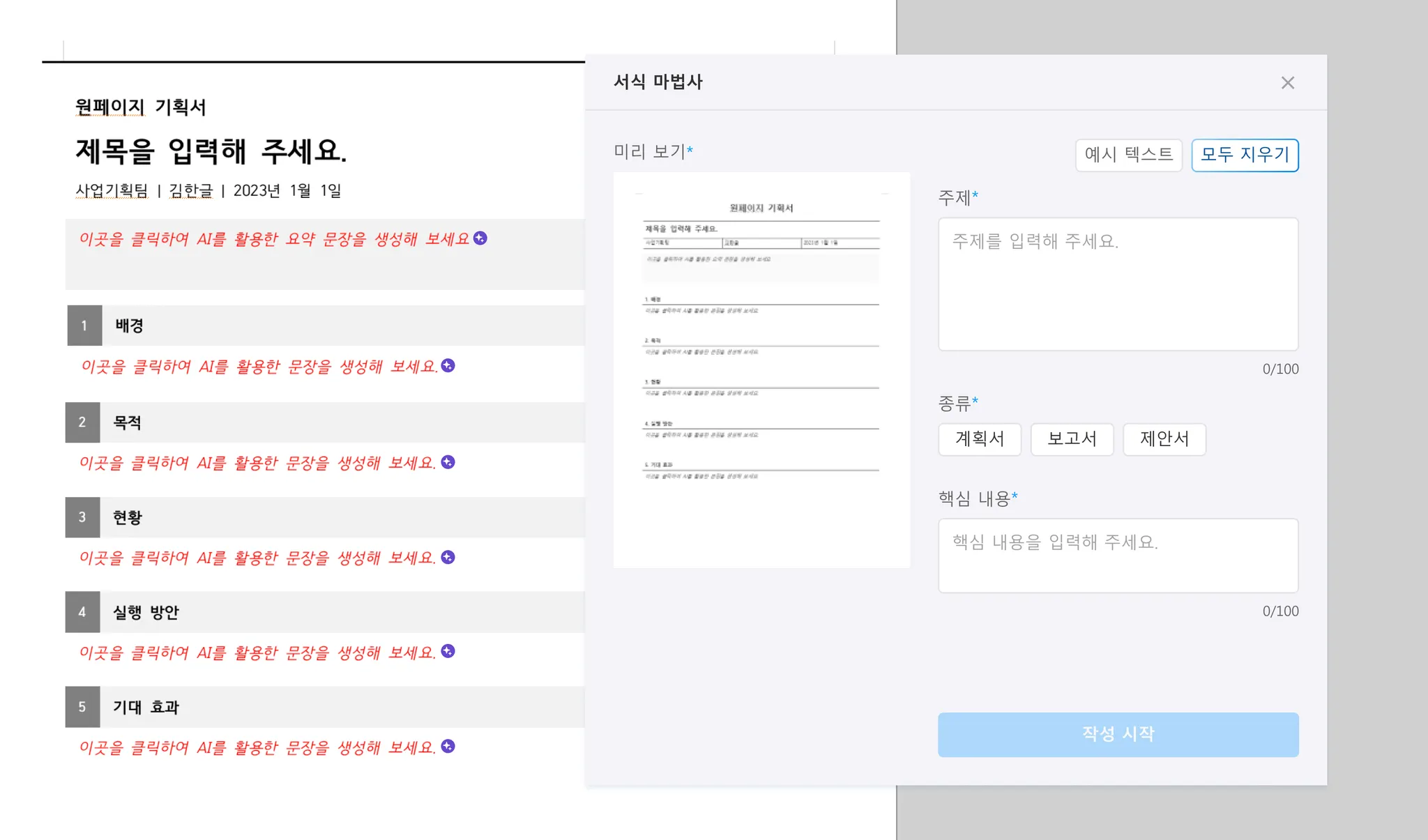Select 계획서 document type
The image size is (1428, 840).
click(979, 439)
